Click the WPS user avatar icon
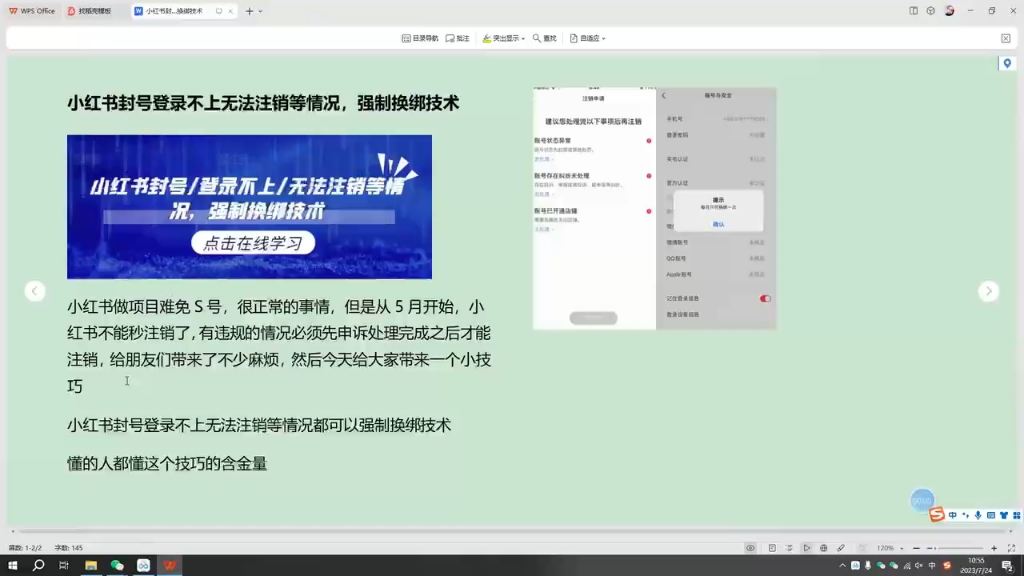 click(x=950, y=11)
